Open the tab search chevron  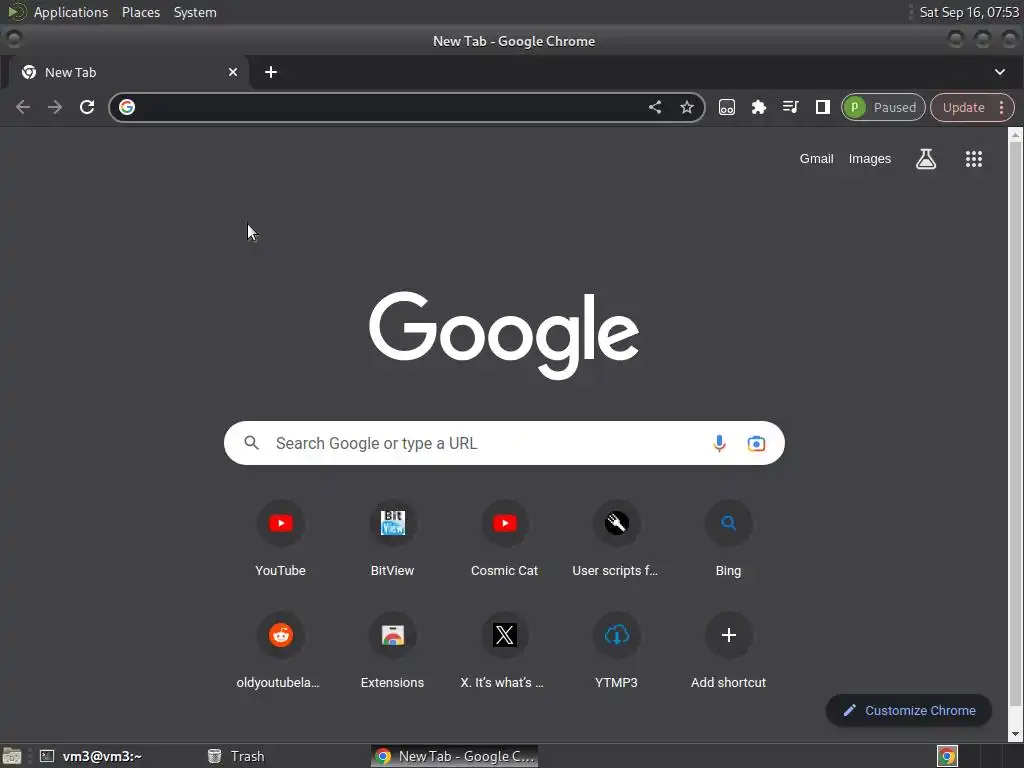tap(999, 72)
